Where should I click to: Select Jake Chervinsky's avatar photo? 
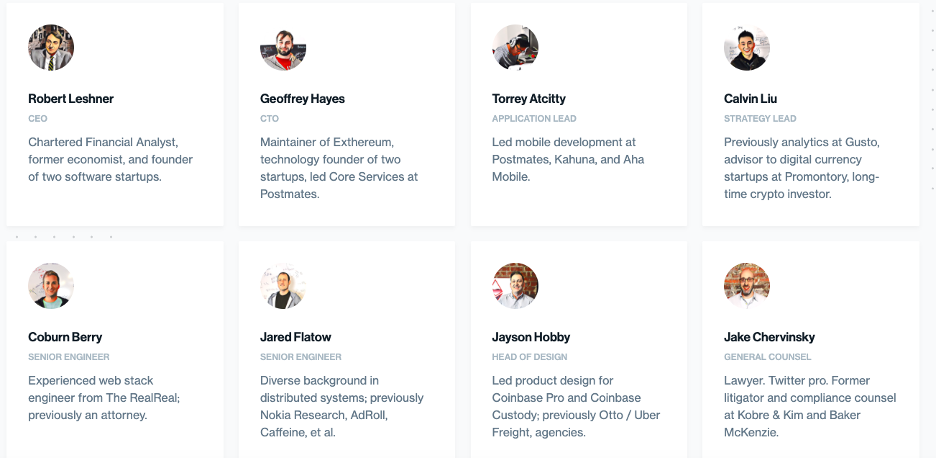coord(747,285)
